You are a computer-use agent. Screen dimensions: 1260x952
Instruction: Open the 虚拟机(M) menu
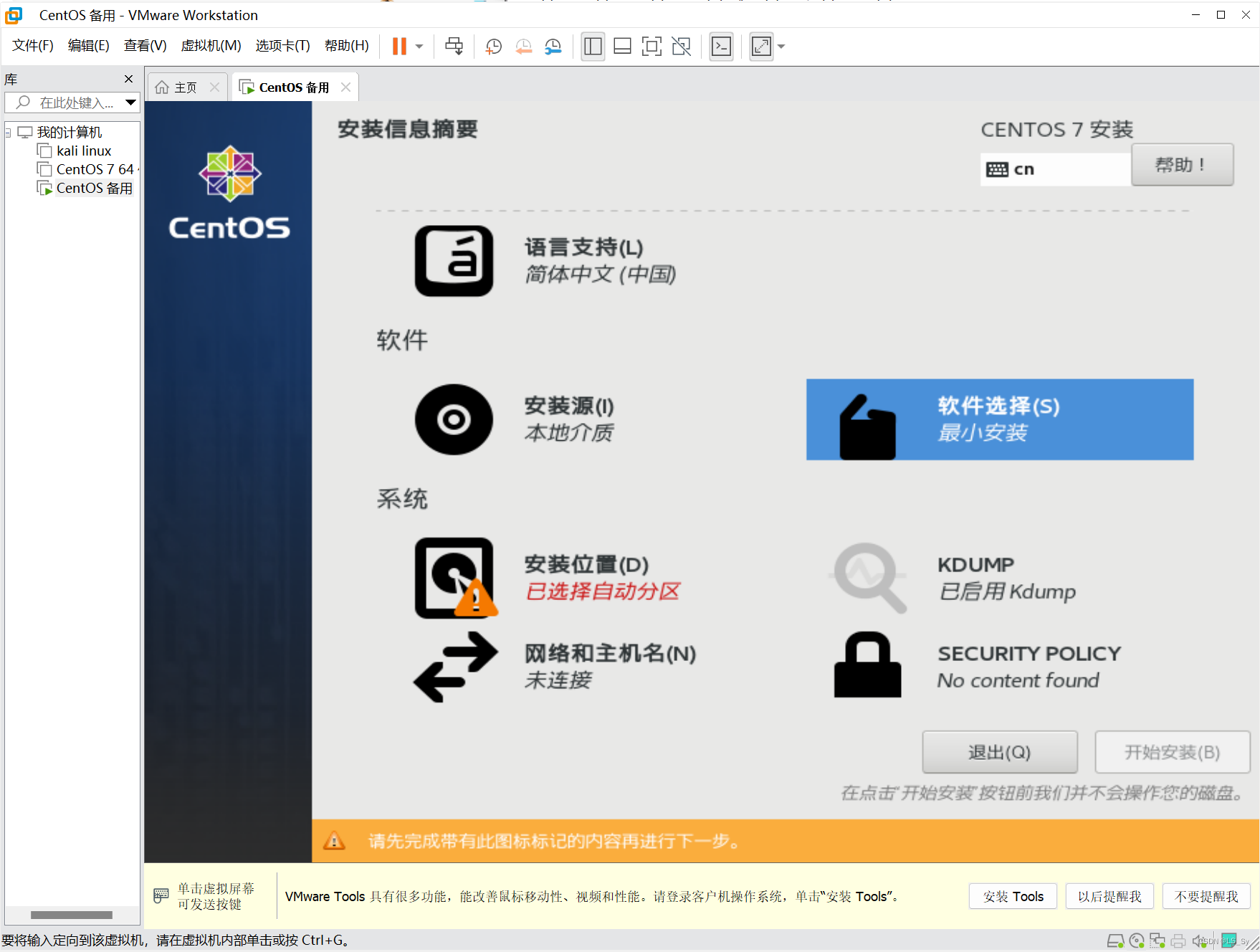click(211, 46)
